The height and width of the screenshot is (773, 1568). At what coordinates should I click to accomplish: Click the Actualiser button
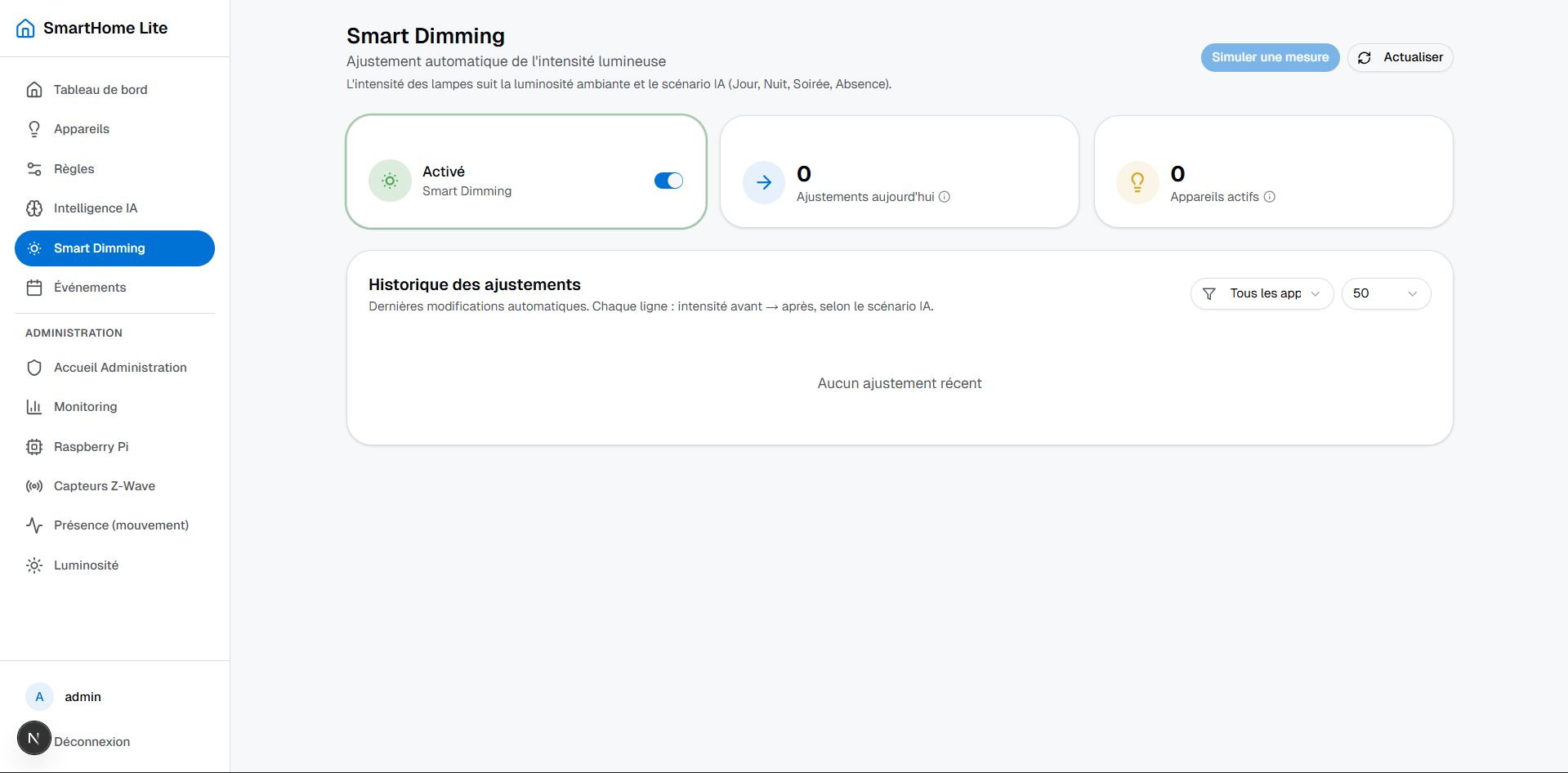tap(1400, 57)
